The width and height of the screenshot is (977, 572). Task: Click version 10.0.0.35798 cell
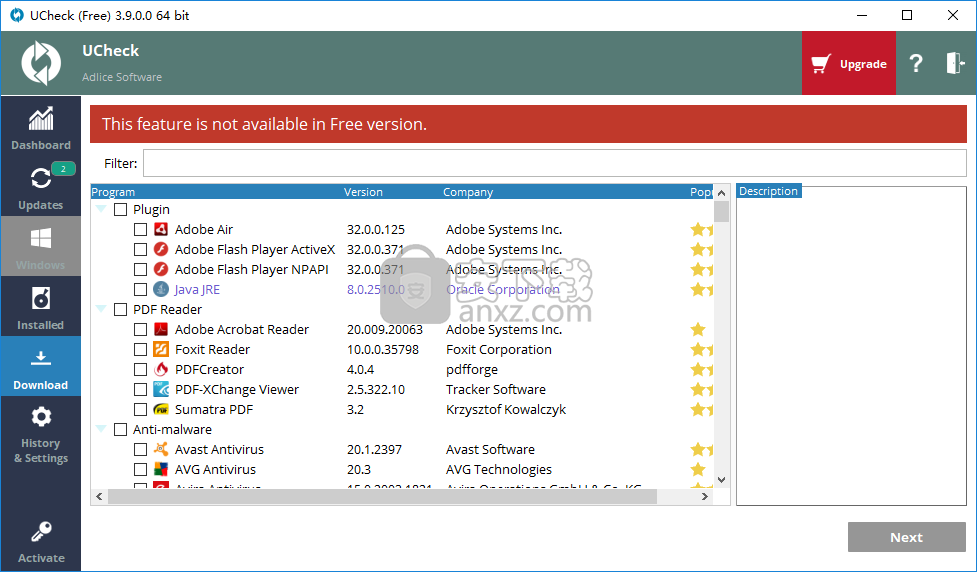(383, 349)
